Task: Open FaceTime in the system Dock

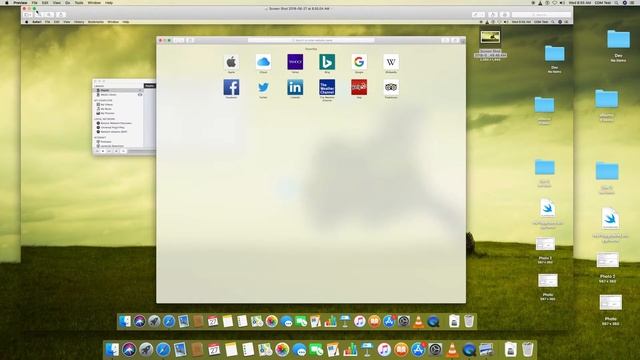Action: (316, 350)
